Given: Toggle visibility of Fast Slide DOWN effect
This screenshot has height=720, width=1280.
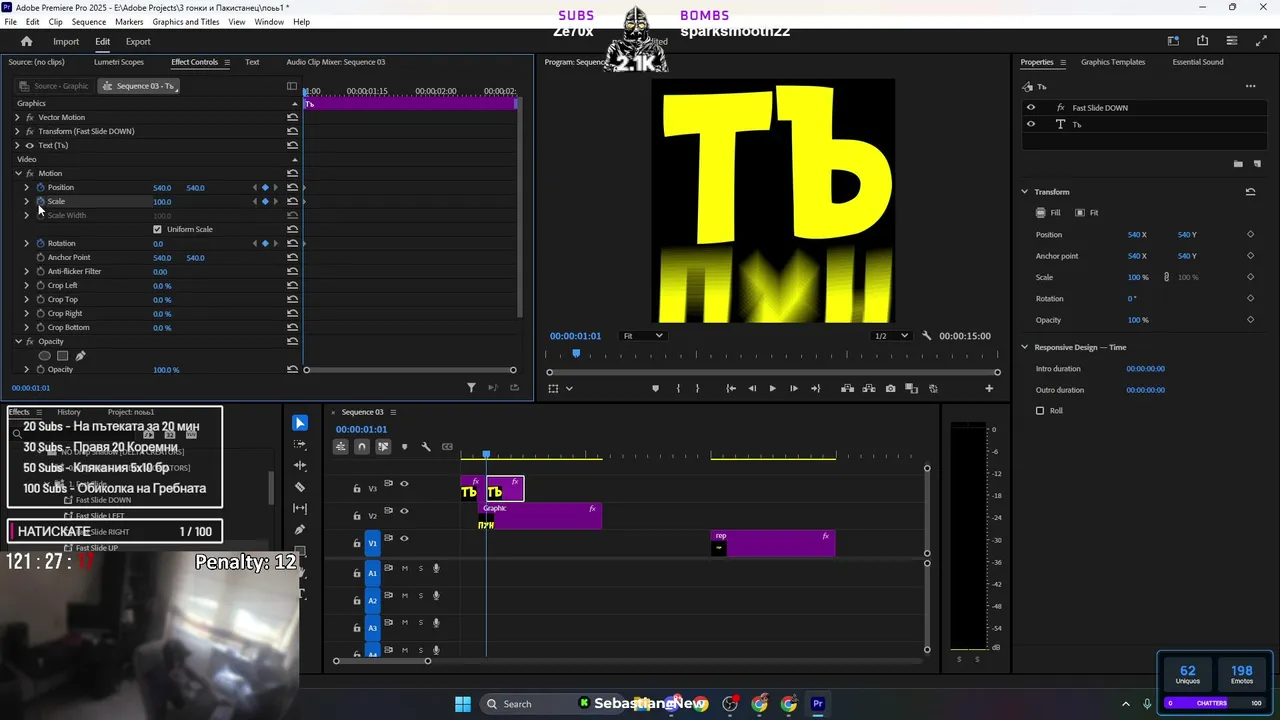Looking at the screenshot, I should [x=1031, y=107].
